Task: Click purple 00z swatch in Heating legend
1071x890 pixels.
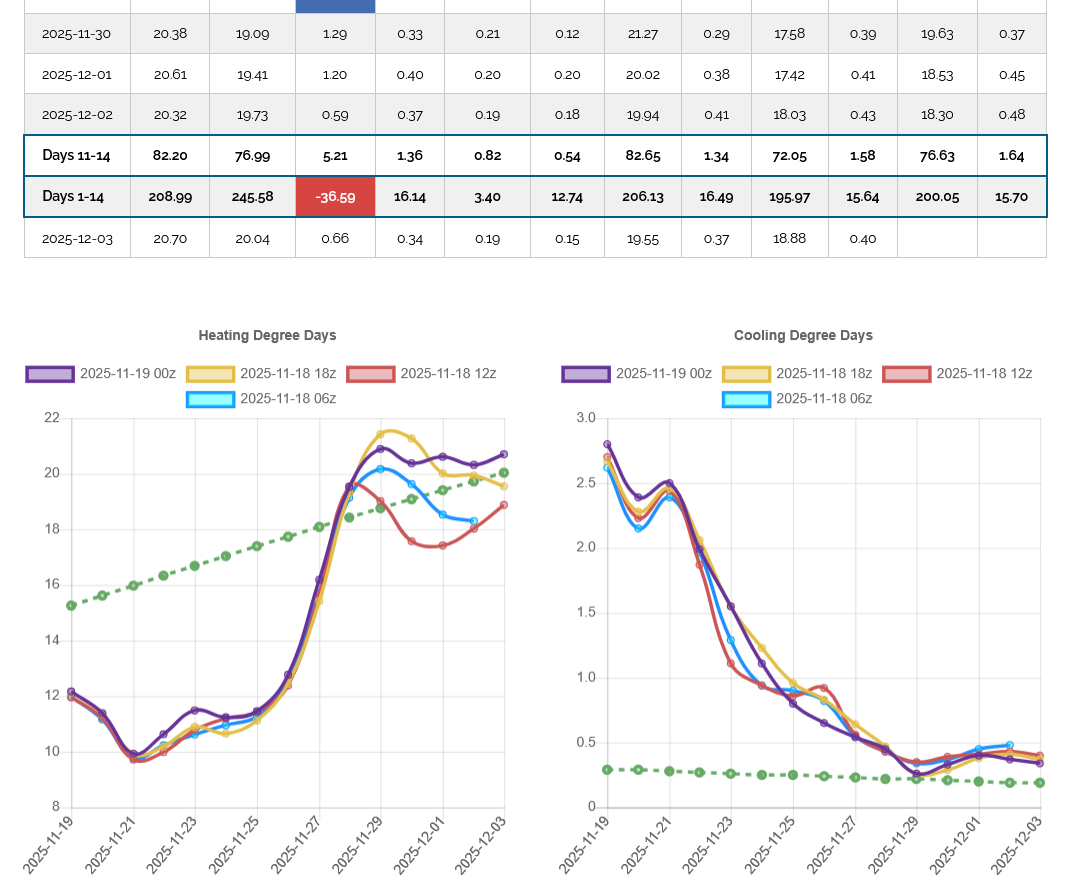Action: (x=50, y=374)
